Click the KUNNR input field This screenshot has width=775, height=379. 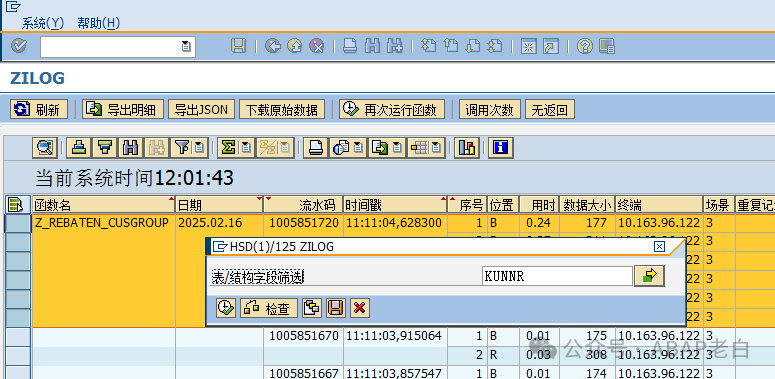557,276
